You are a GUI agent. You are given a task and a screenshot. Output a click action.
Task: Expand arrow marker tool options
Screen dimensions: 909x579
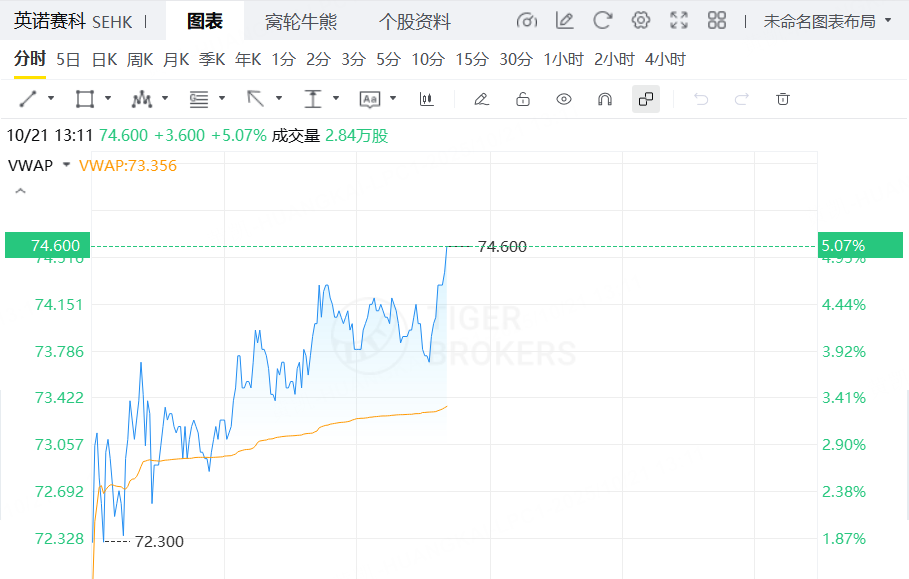(x=279, y=99)
